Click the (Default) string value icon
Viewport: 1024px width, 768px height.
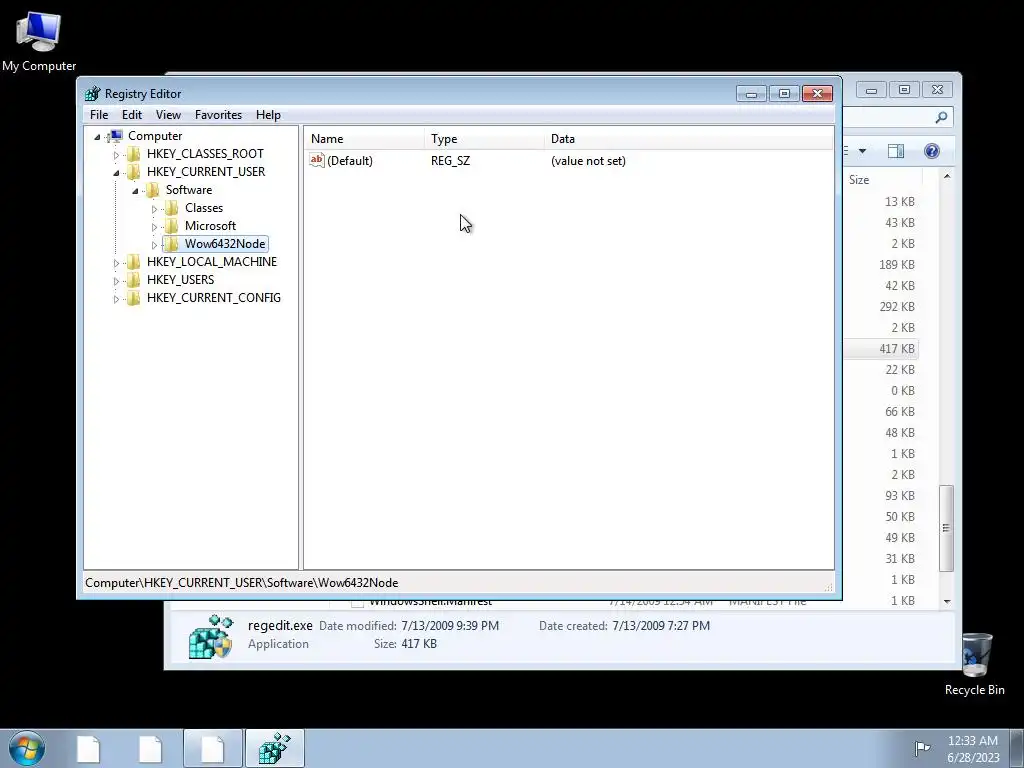[x=317, y=160]
